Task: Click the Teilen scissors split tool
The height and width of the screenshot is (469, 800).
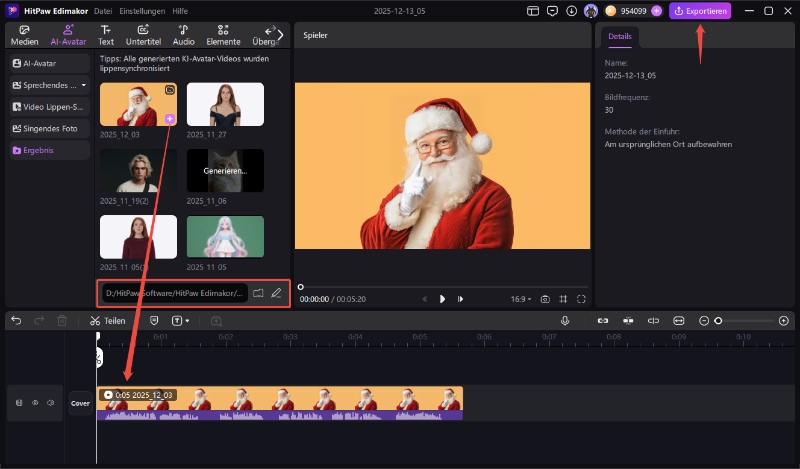Action: (x=107, y=321)
